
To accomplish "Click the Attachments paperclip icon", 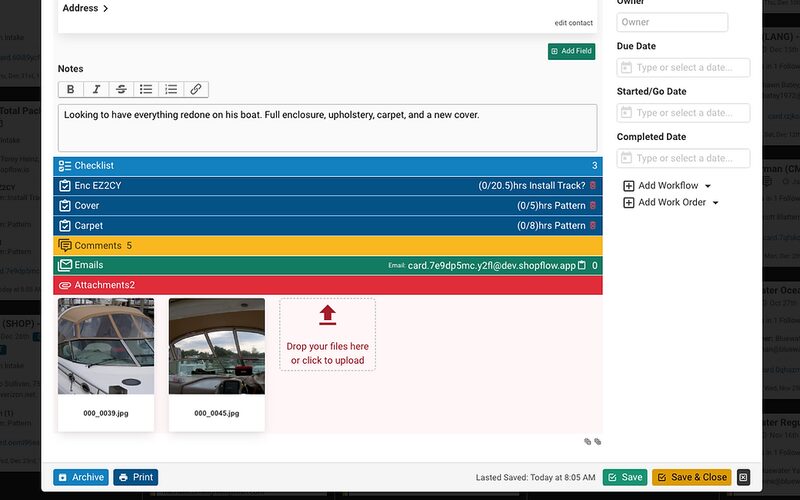I will pyautogui.click(x=65, y=285).
